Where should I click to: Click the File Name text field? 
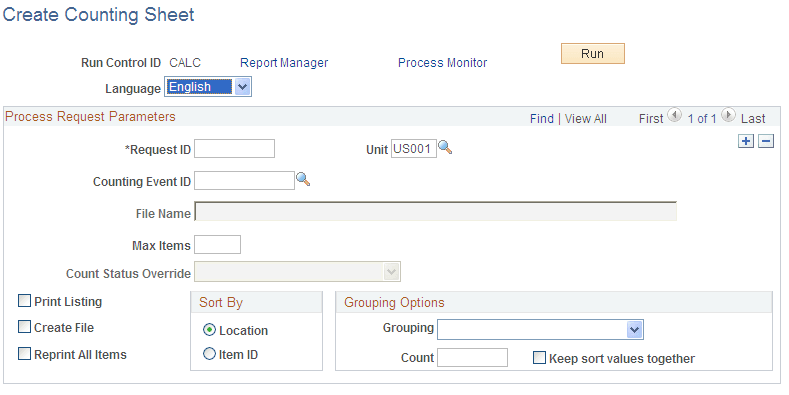436,212
